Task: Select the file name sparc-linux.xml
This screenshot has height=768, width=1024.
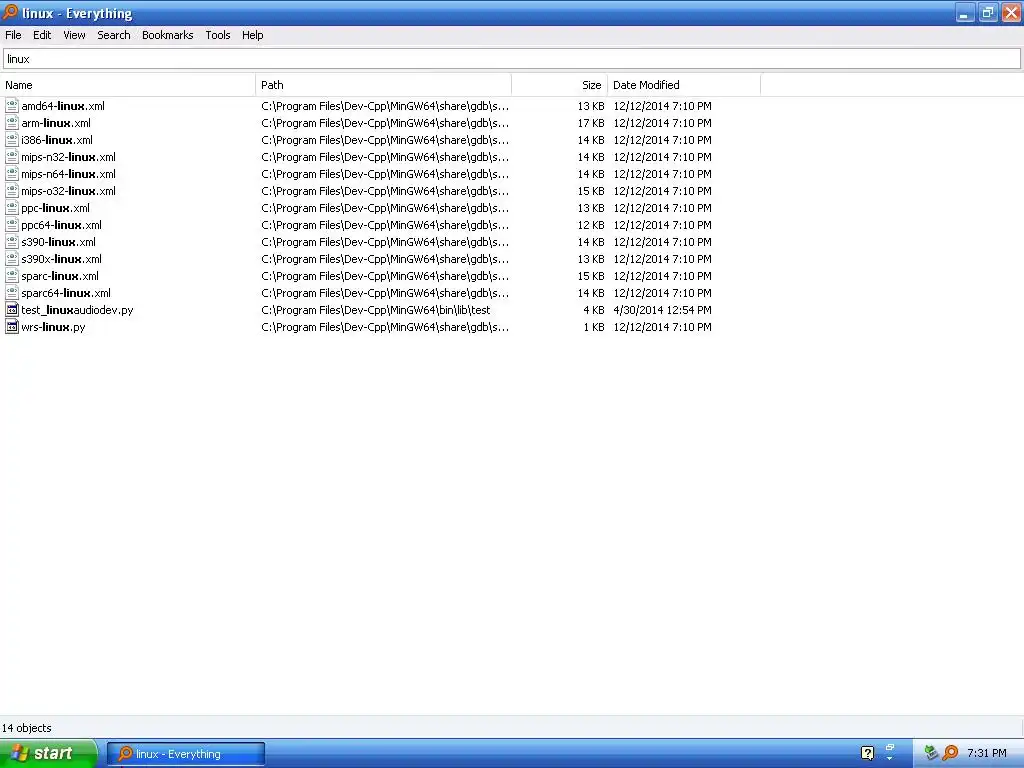Action: click(60, 276)
